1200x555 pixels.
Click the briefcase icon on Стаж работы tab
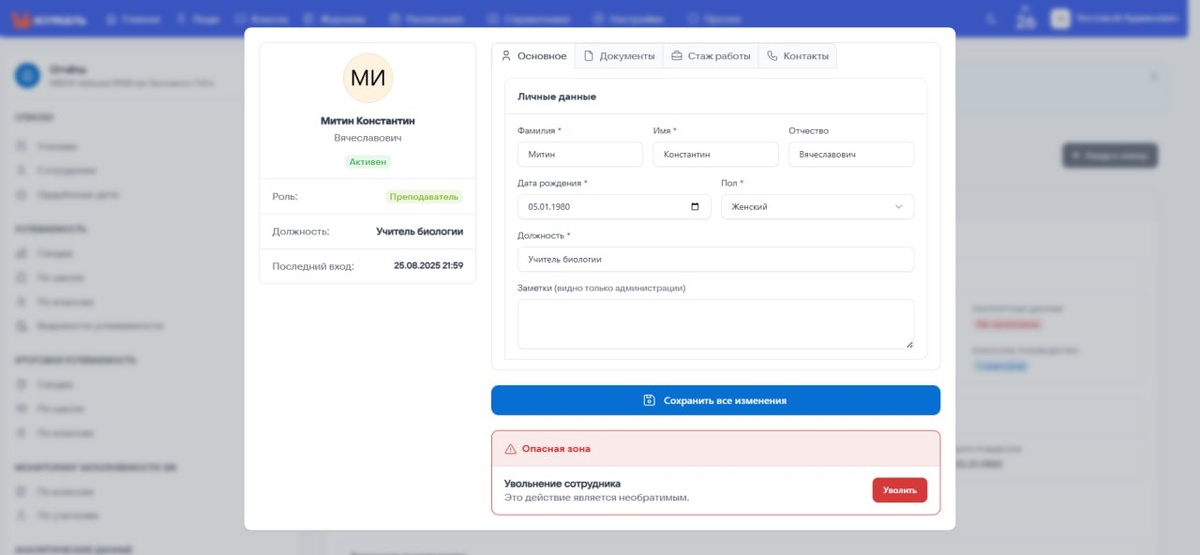677,56
